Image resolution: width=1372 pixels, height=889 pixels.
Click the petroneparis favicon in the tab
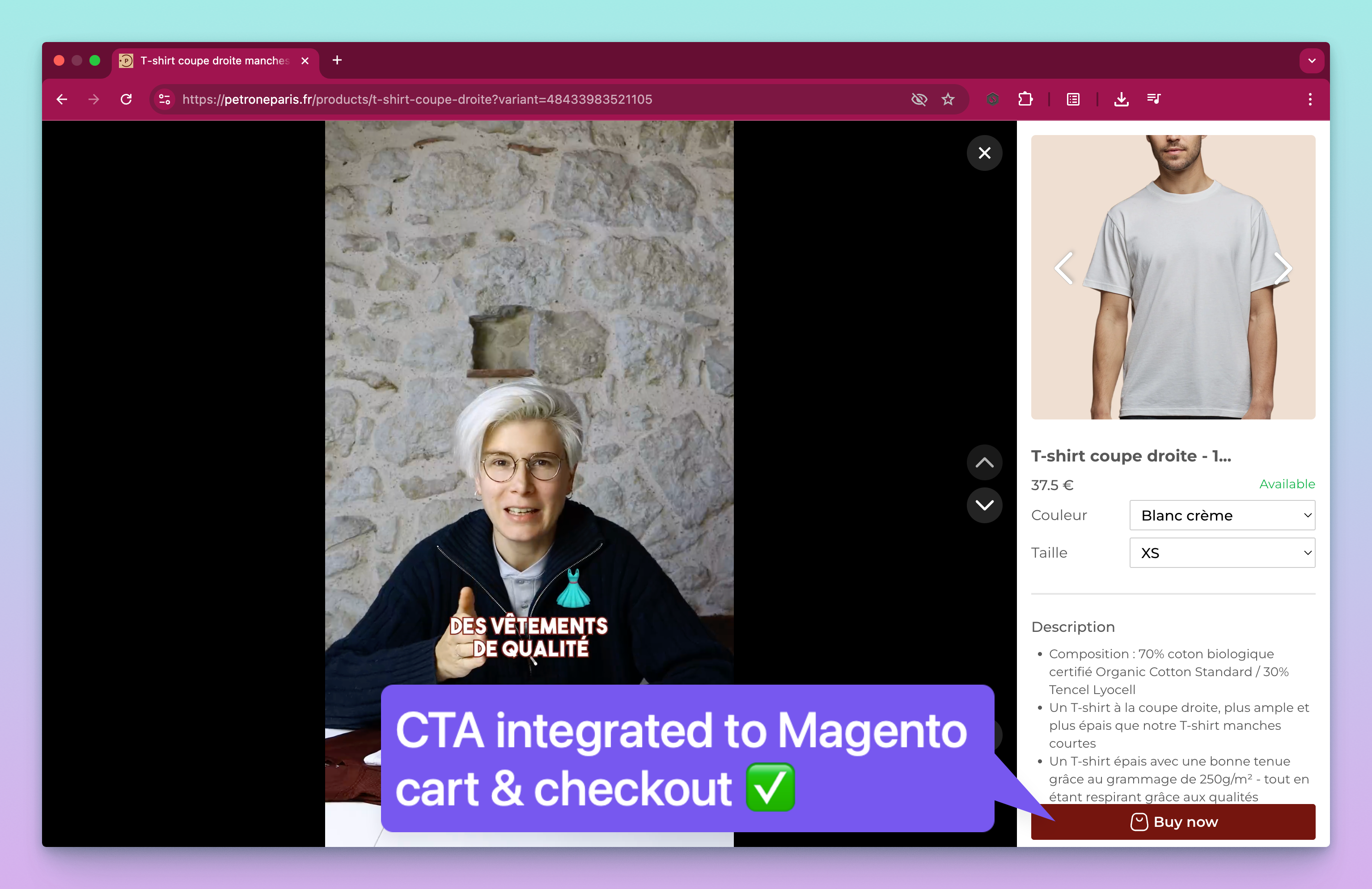[x=126, y=60]
